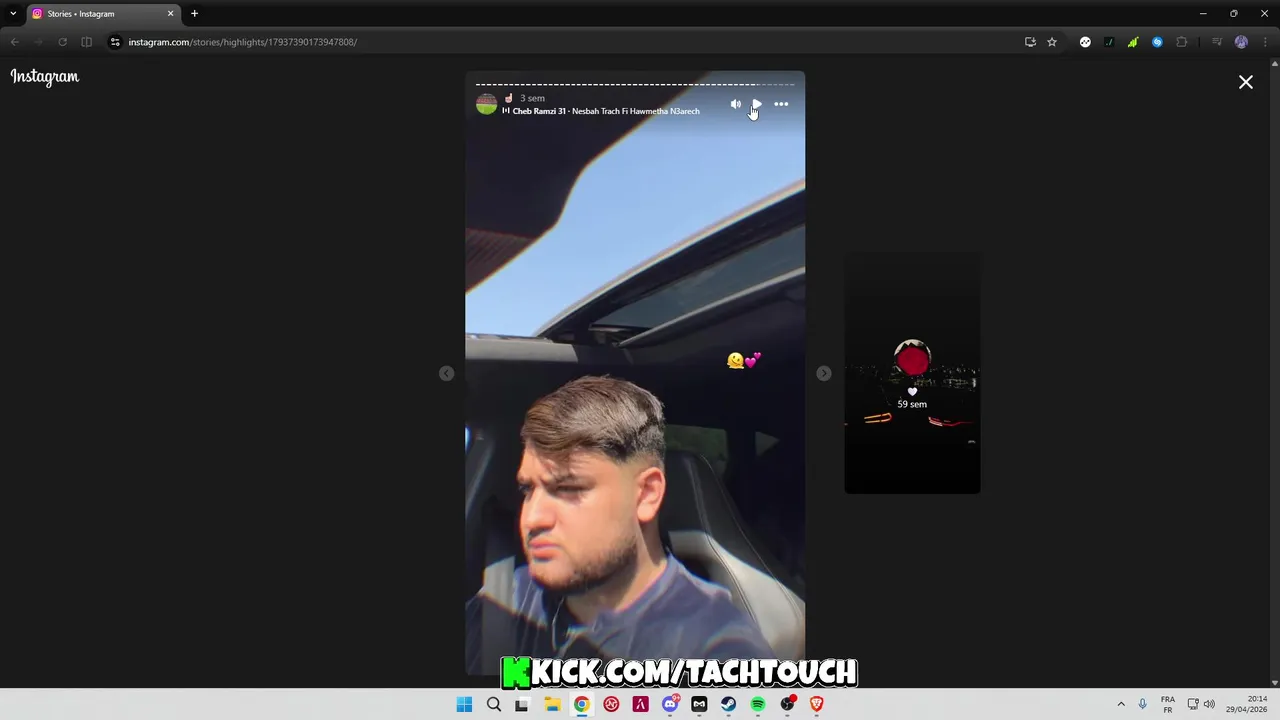
Task: Click the story progress bar
Action: click(x=635, y=84)
